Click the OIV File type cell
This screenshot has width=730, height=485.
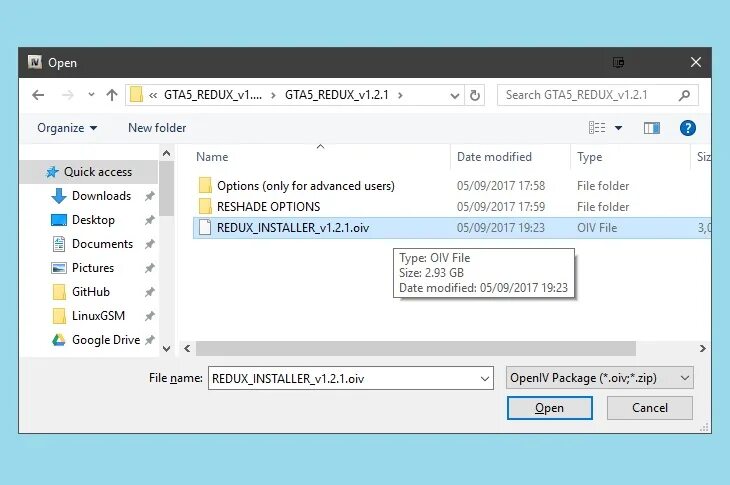pyautogui.click(x=597, y=228)
